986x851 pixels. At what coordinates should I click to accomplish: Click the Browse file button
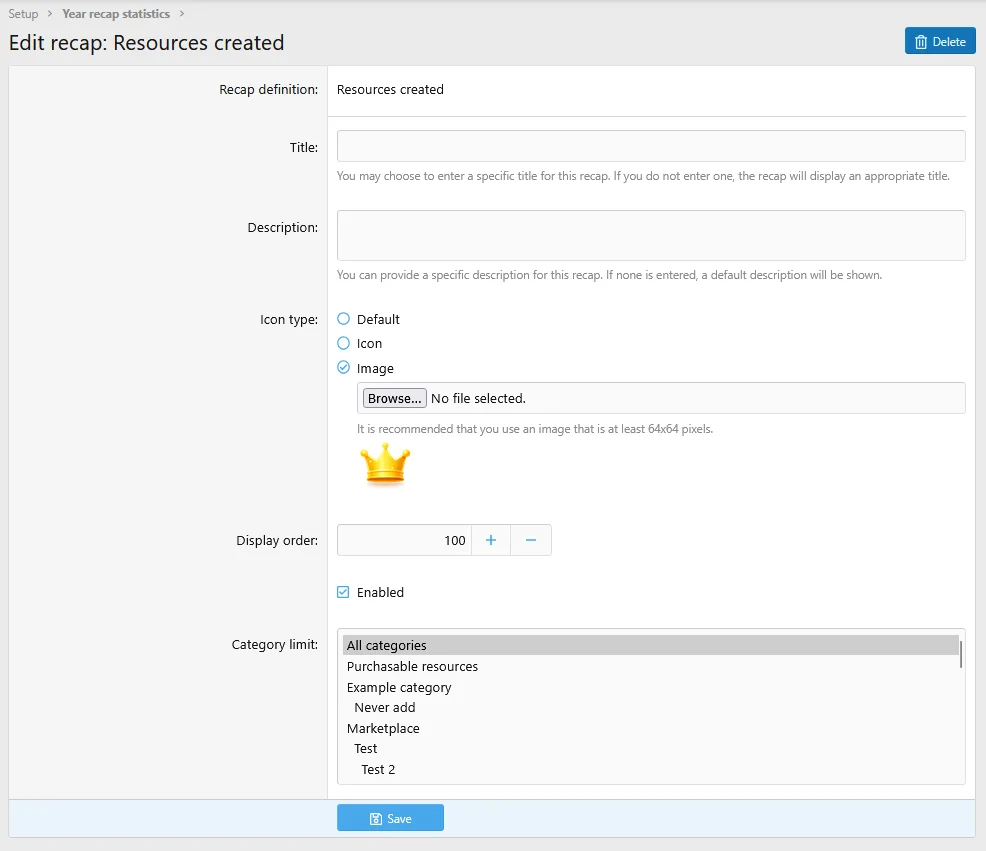coord(393,398)
